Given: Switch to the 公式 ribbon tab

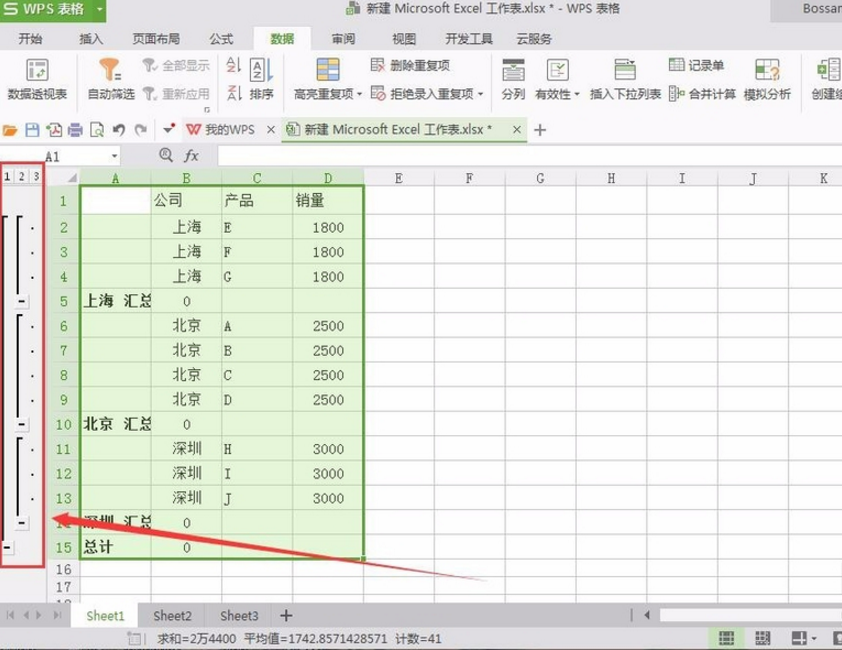Looking at the screenshot, I should coord(221,39).
